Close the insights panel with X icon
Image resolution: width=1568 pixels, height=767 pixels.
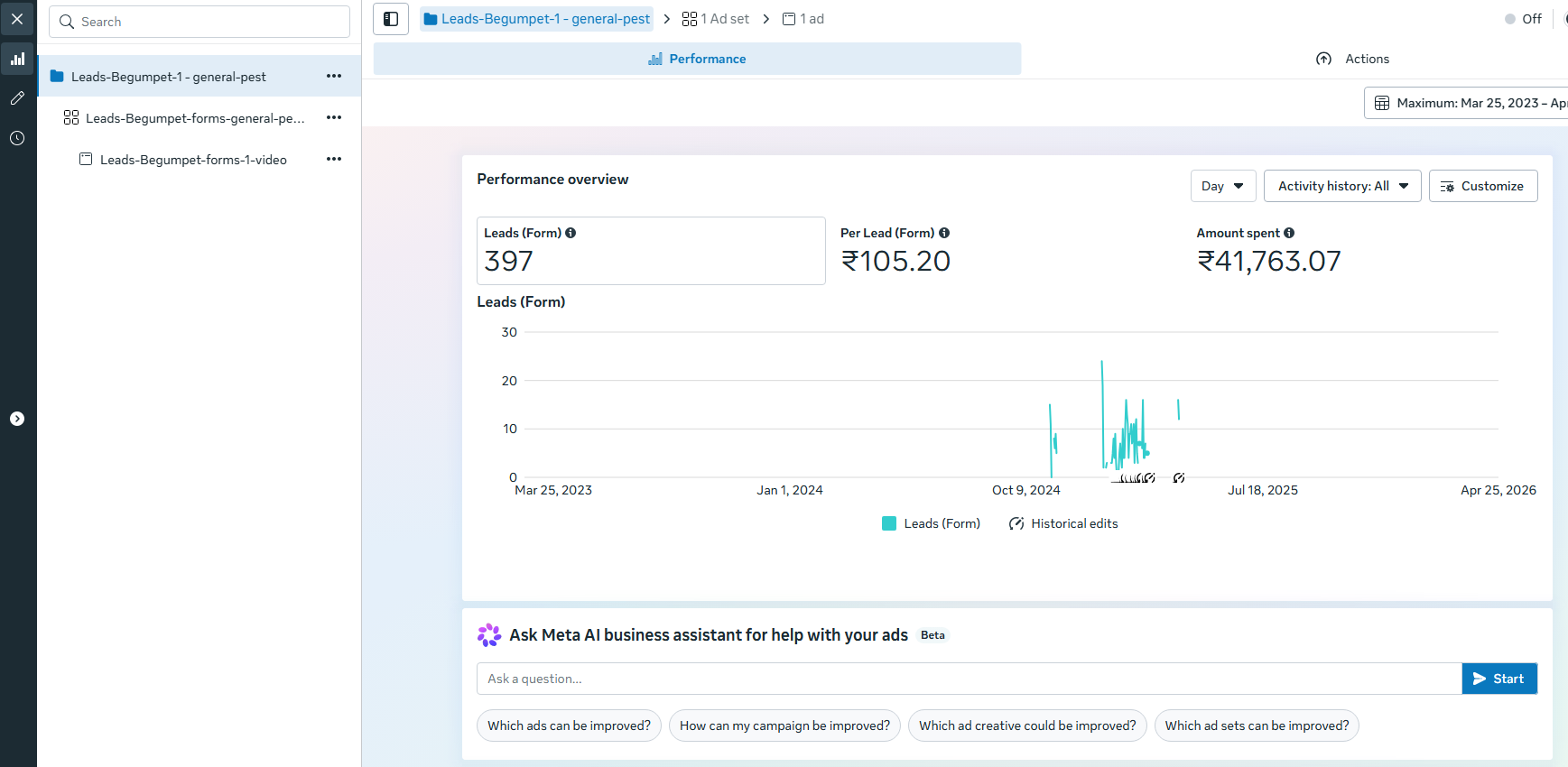coord(17,19)
